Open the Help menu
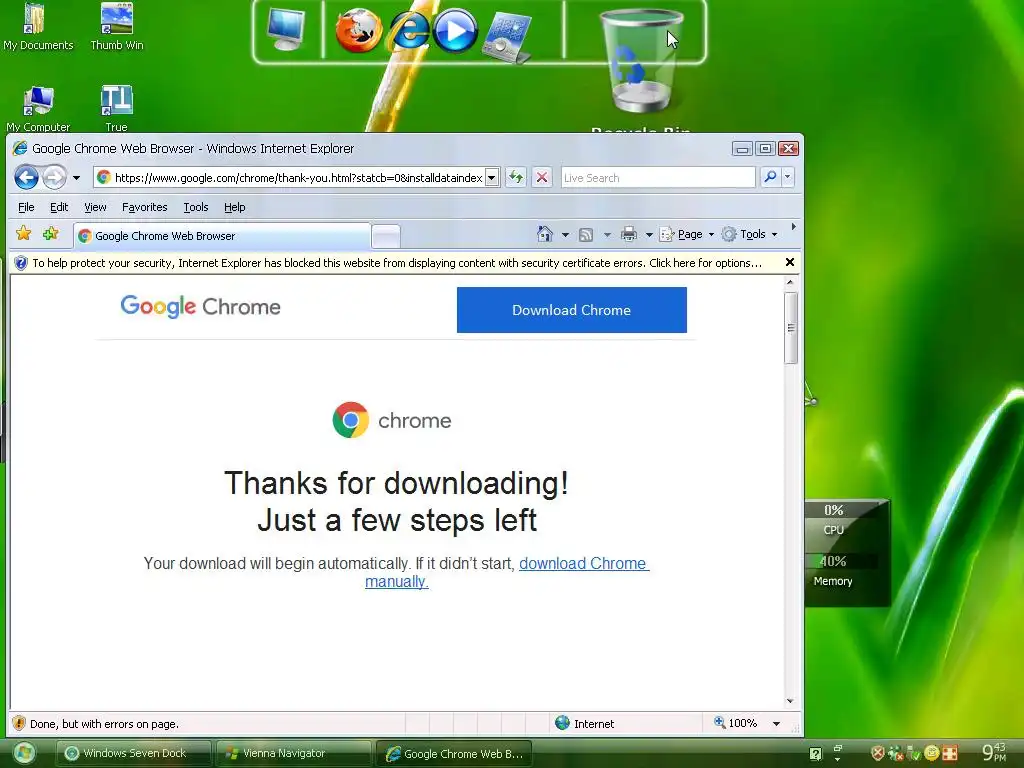This screenshot has height=768, width=1024. (x=234, y=207)
